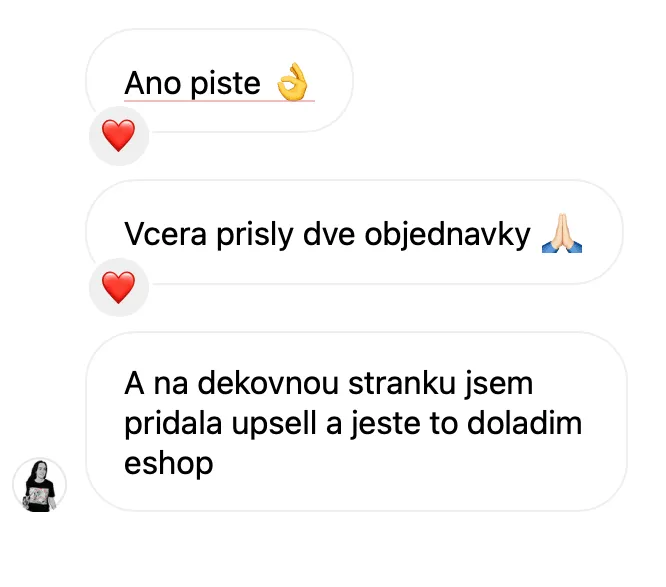Click the underlined word "piste"
The image size is (666, 587).
[225, 84]
